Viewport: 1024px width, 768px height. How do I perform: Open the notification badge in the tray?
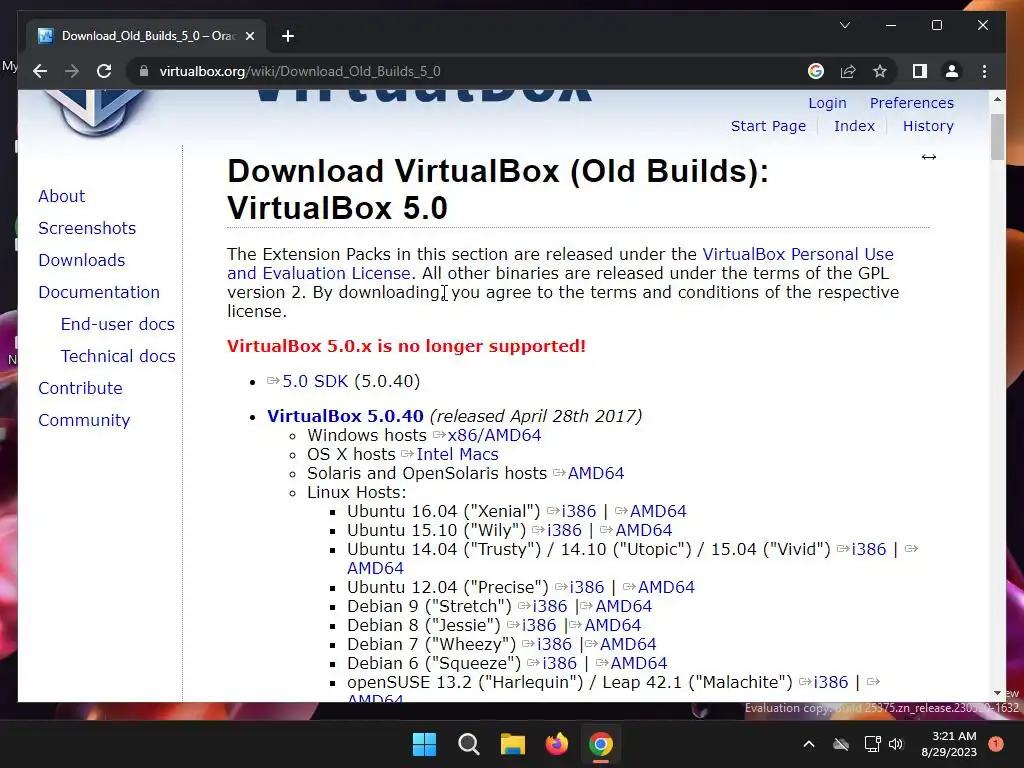[996, 744]
